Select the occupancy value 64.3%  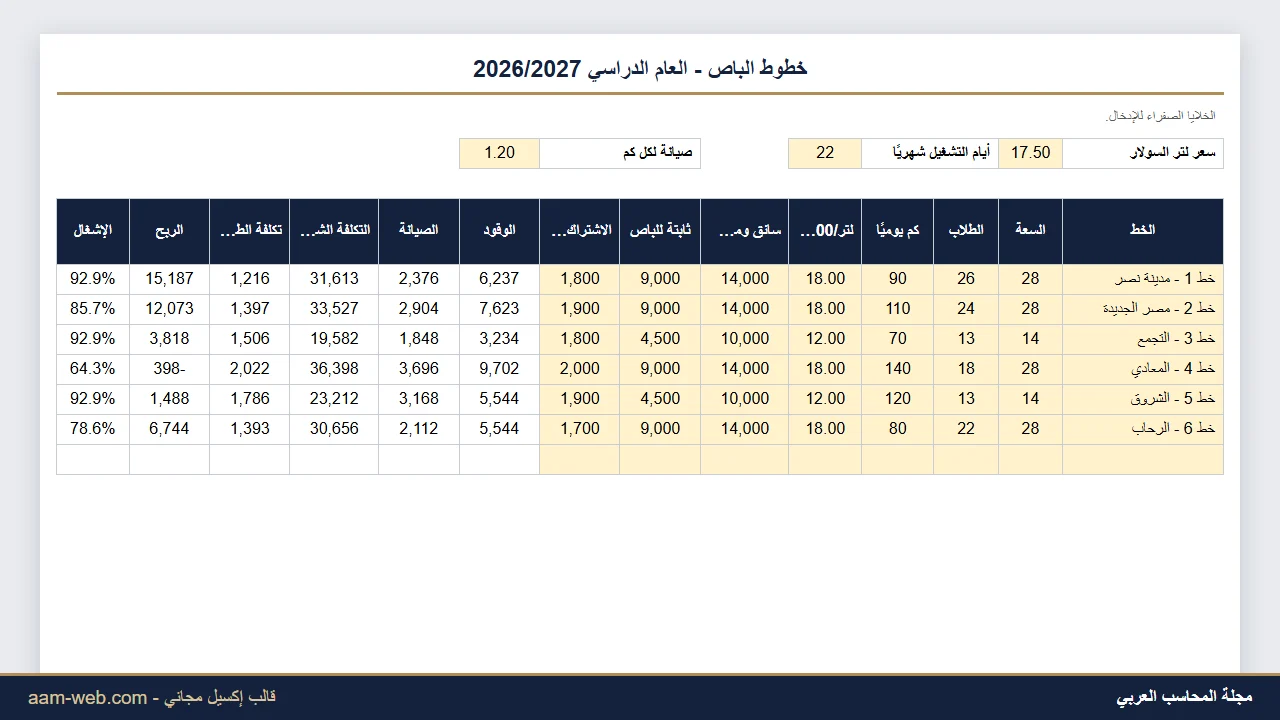(x=93, y=369)
